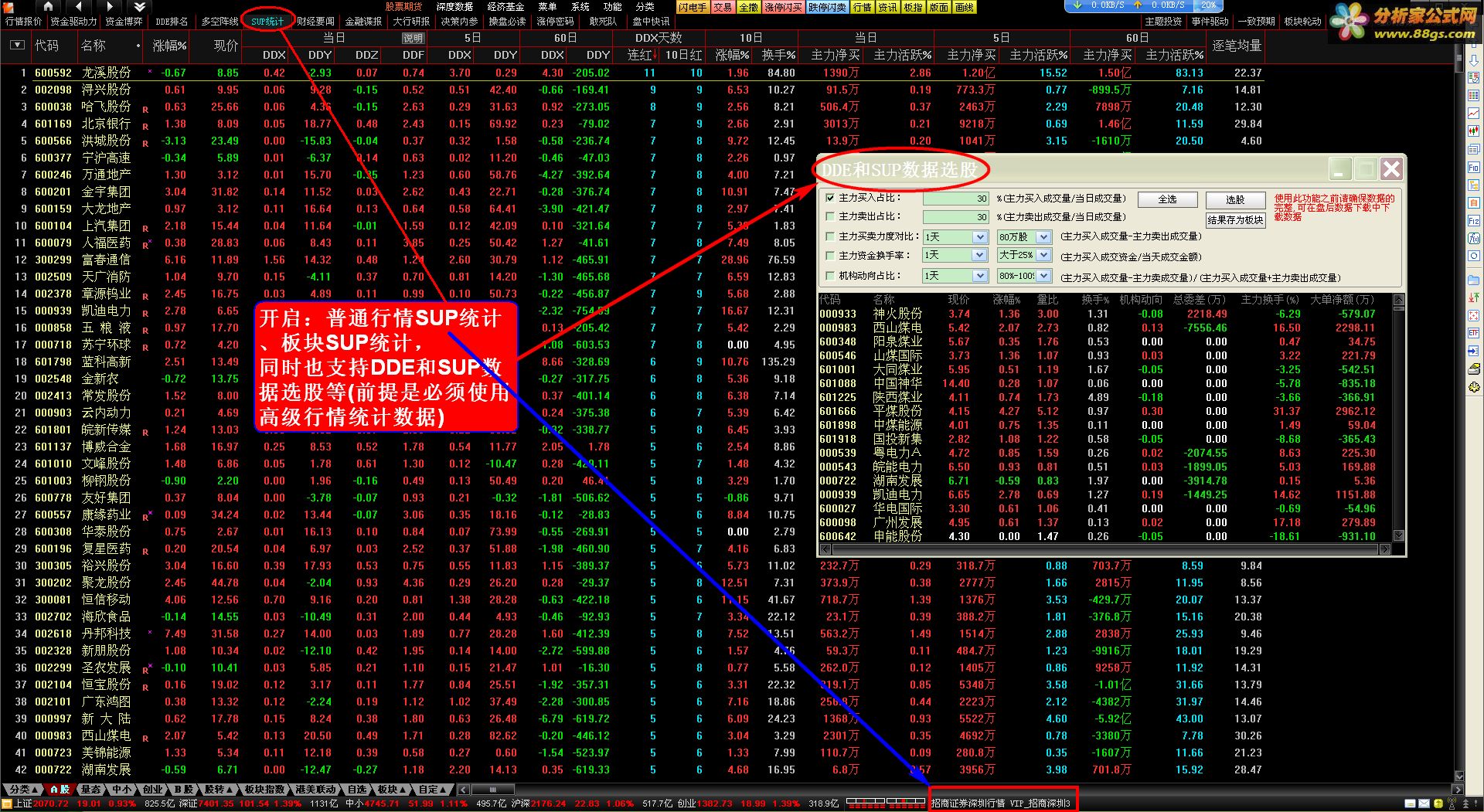1484x812 pixels.
Task: Switch to the SUP统计 tab
Action: [x=267, y=22]
